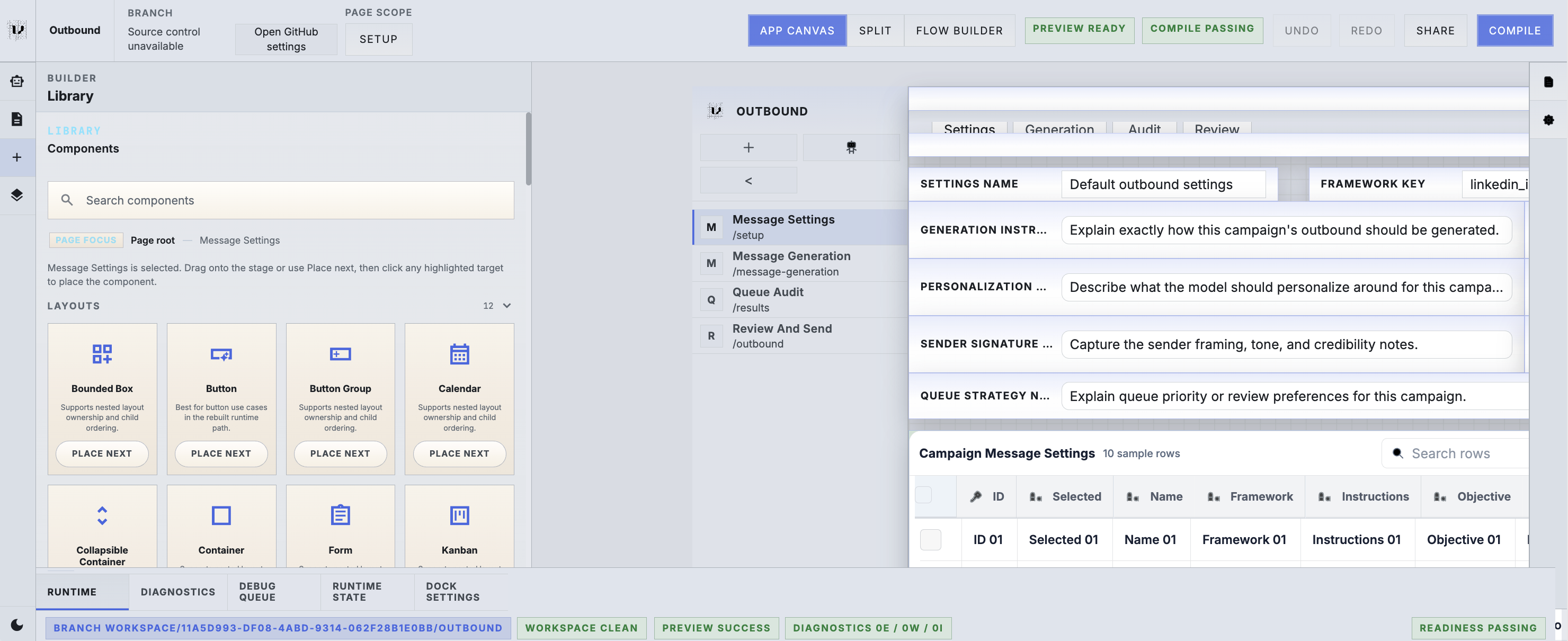
Task: Tick the checkbox on the ID 01 row
Action: (x=930, y=539)
